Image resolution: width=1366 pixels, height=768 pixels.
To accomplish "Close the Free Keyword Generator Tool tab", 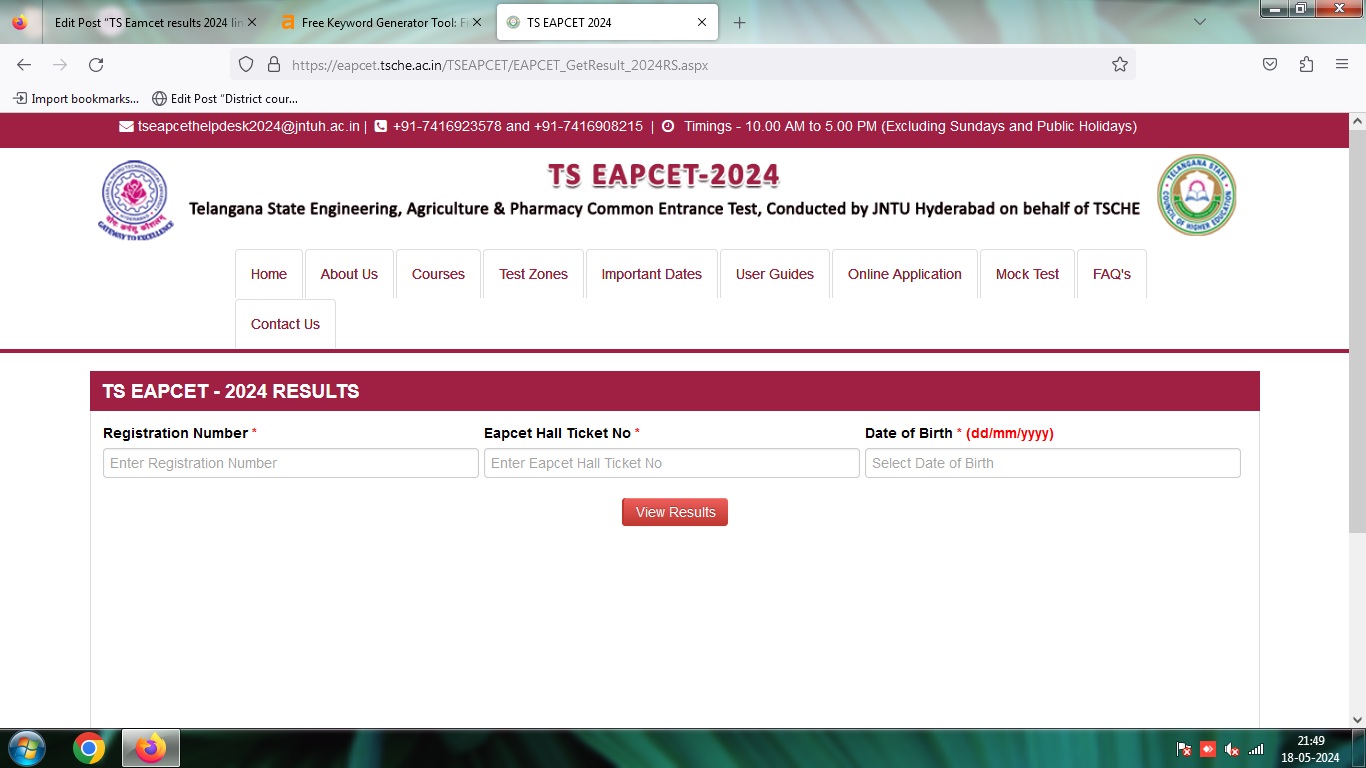I will (x=477, y=22).
